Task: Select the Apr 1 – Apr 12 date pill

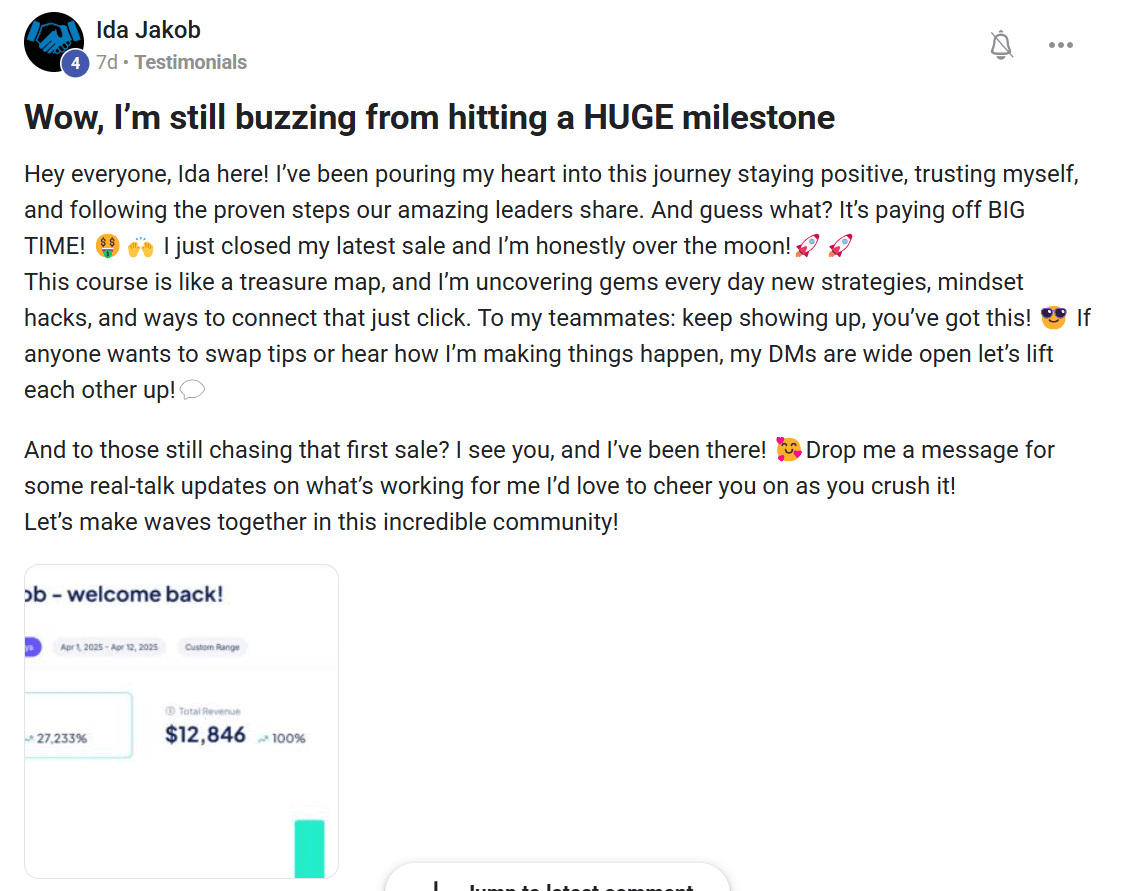Action: (x=109, y=647)
